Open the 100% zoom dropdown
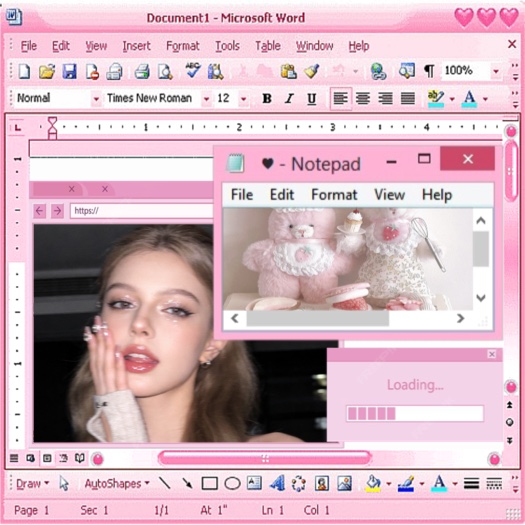The width and height of the screenshot is (525, 525). point(496,71)
